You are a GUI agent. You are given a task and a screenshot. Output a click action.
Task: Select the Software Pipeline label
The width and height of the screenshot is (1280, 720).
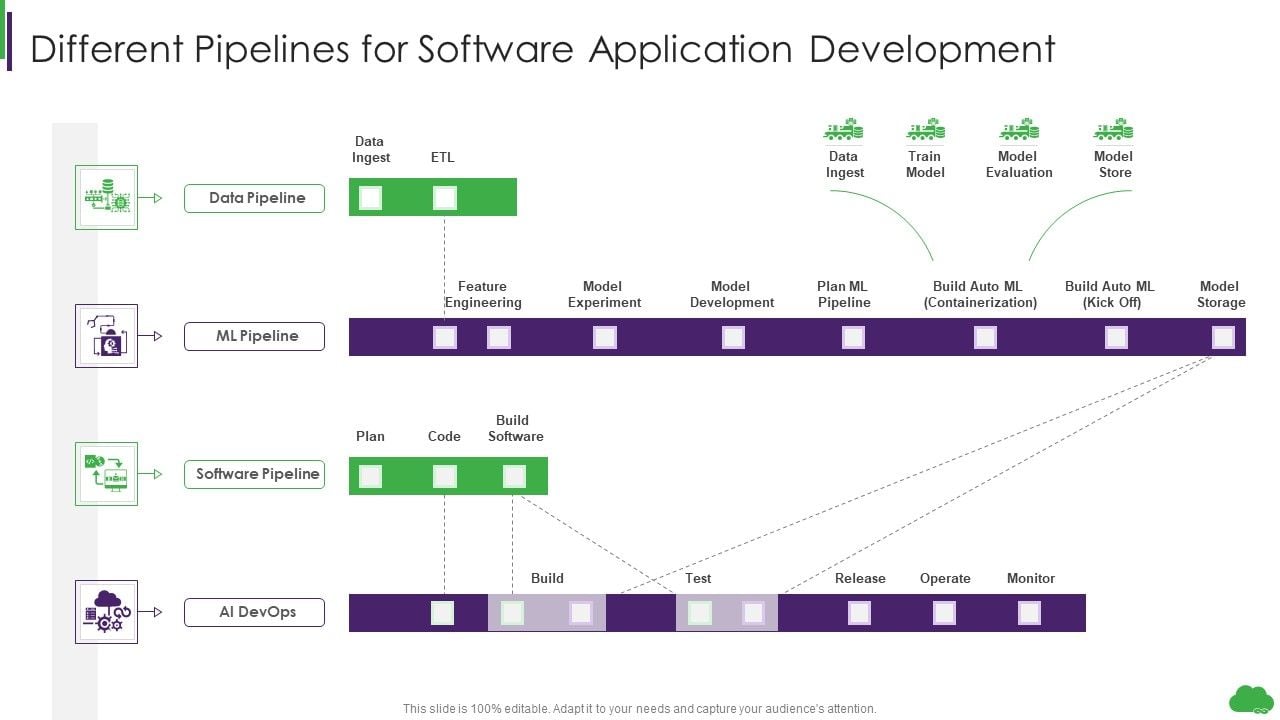254,474
